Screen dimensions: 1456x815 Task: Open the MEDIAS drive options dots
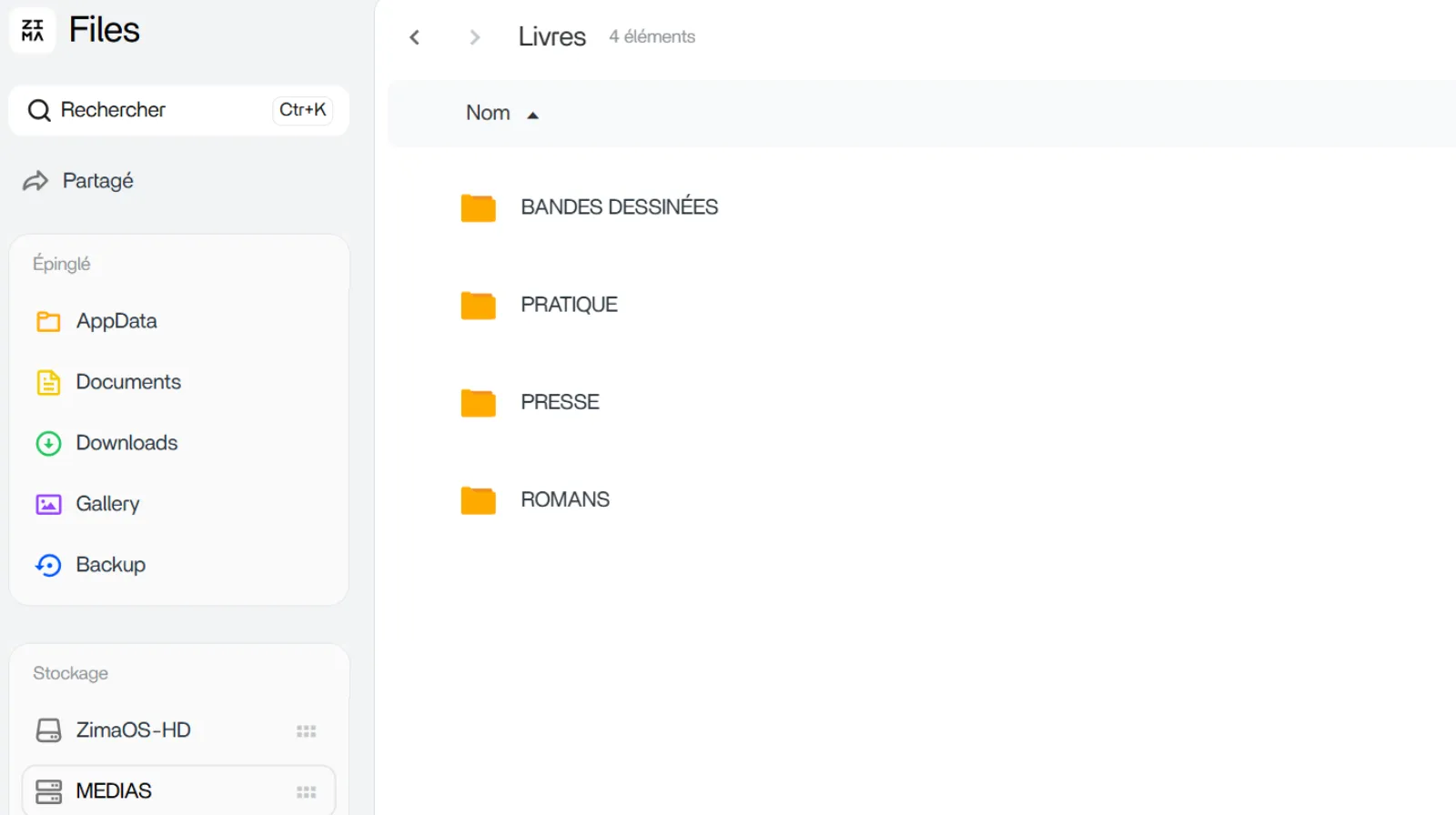(x=306, y=792)
